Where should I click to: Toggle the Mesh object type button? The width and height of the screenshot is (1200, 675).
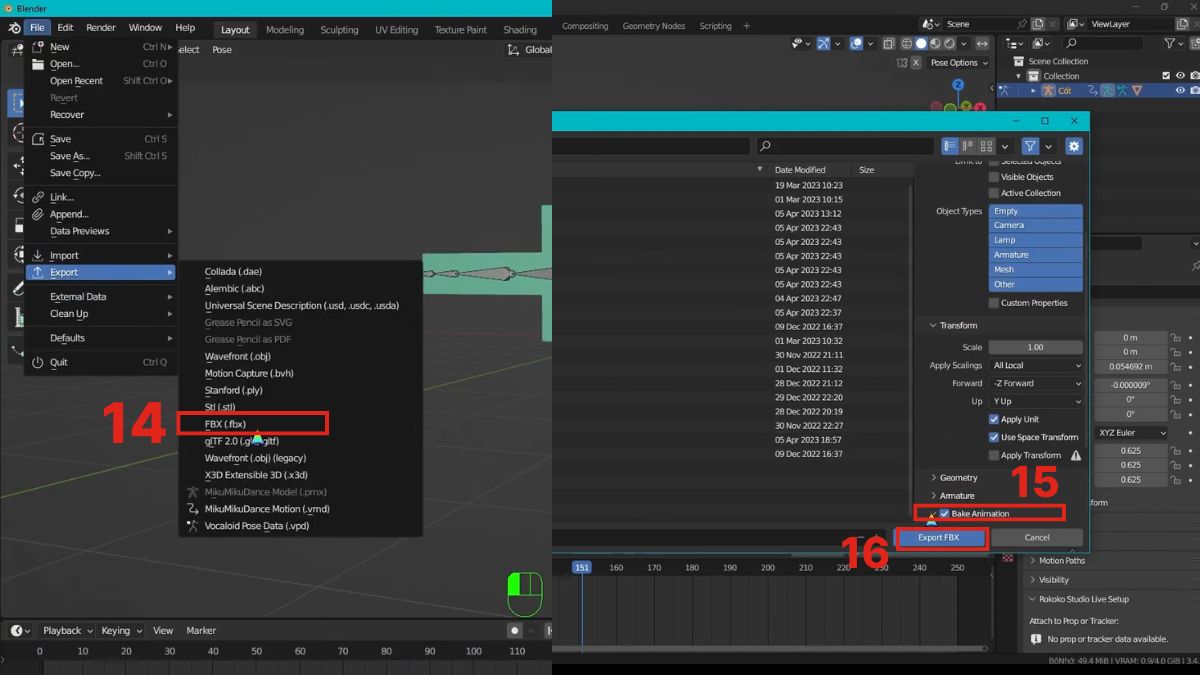(1036, 269)
